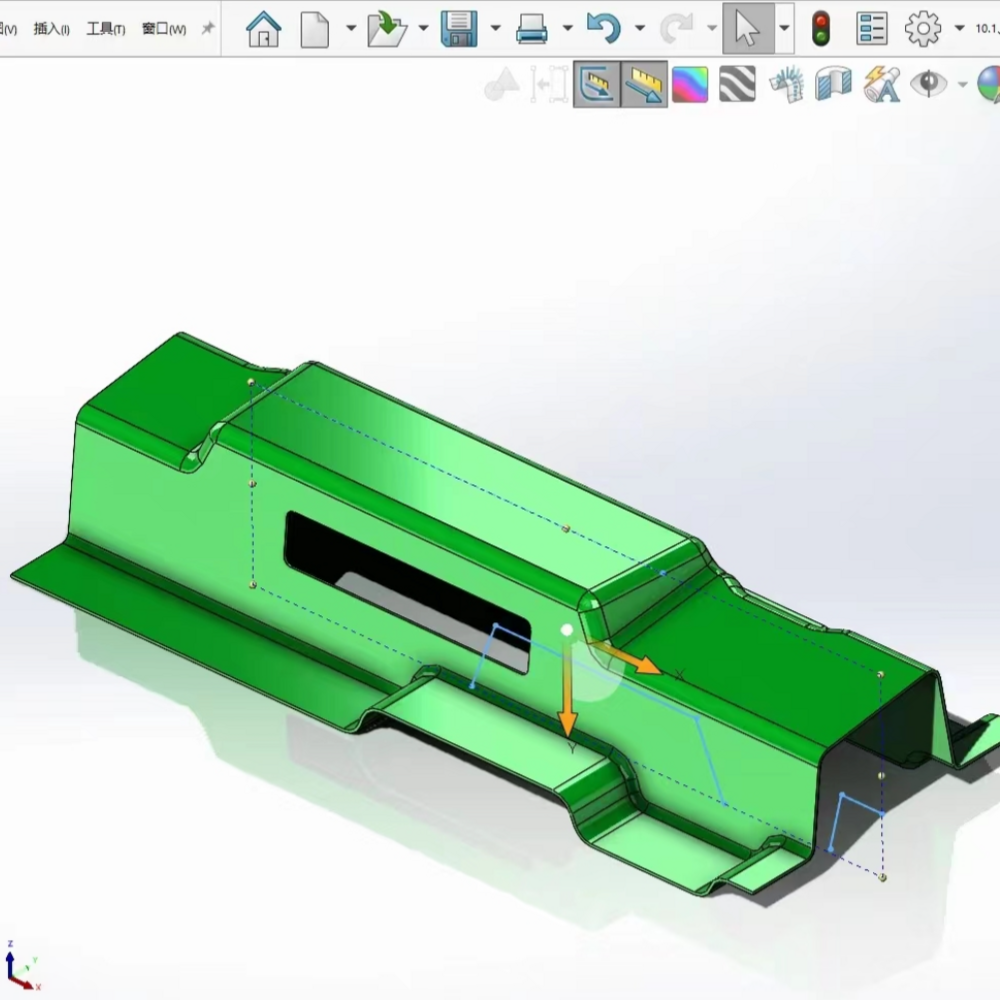Open the file properties list icon
1000x1000 pixels.
pos(872,29)
